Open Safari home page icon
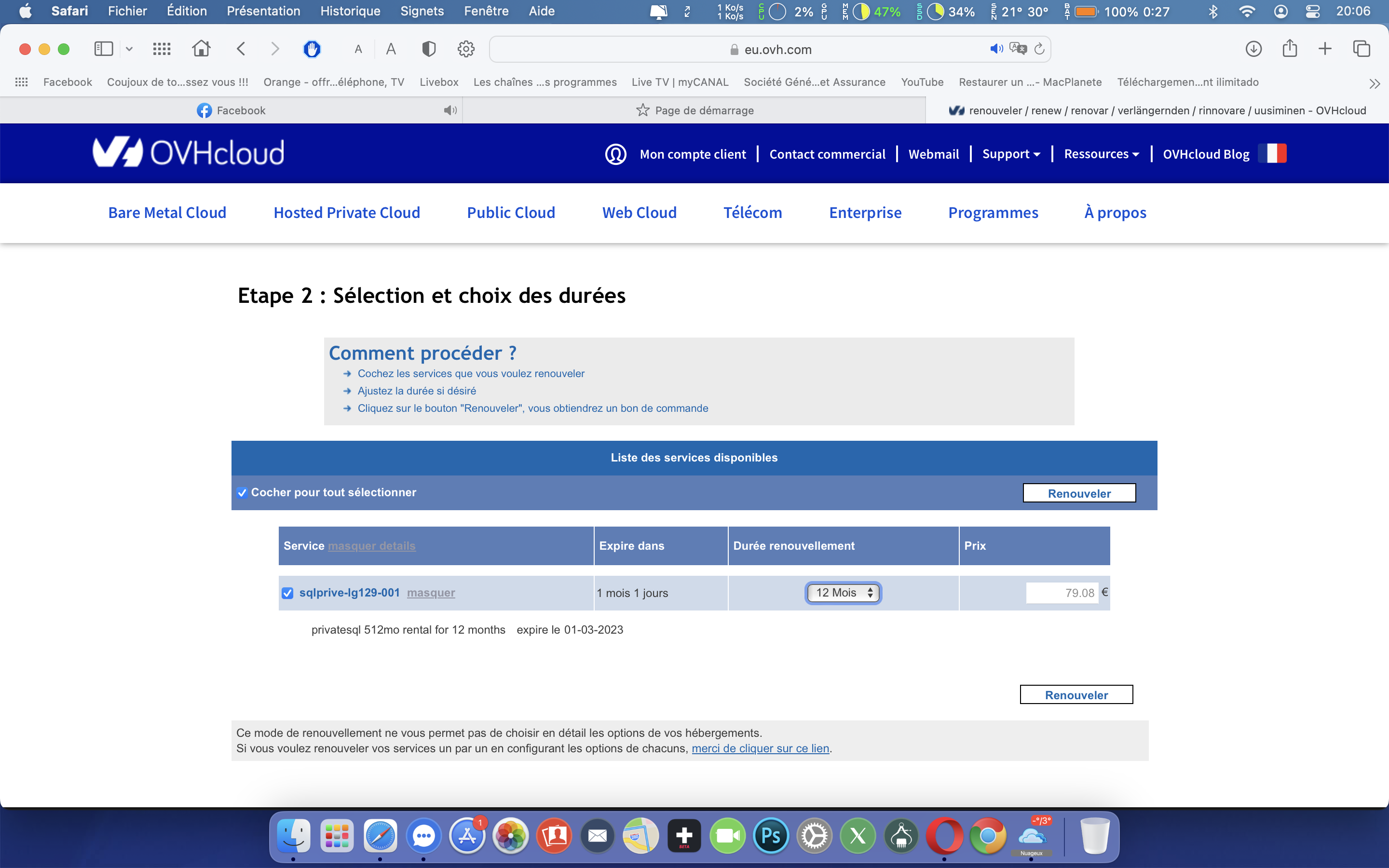Viewport: 1389px width, 868px height. 201,49
